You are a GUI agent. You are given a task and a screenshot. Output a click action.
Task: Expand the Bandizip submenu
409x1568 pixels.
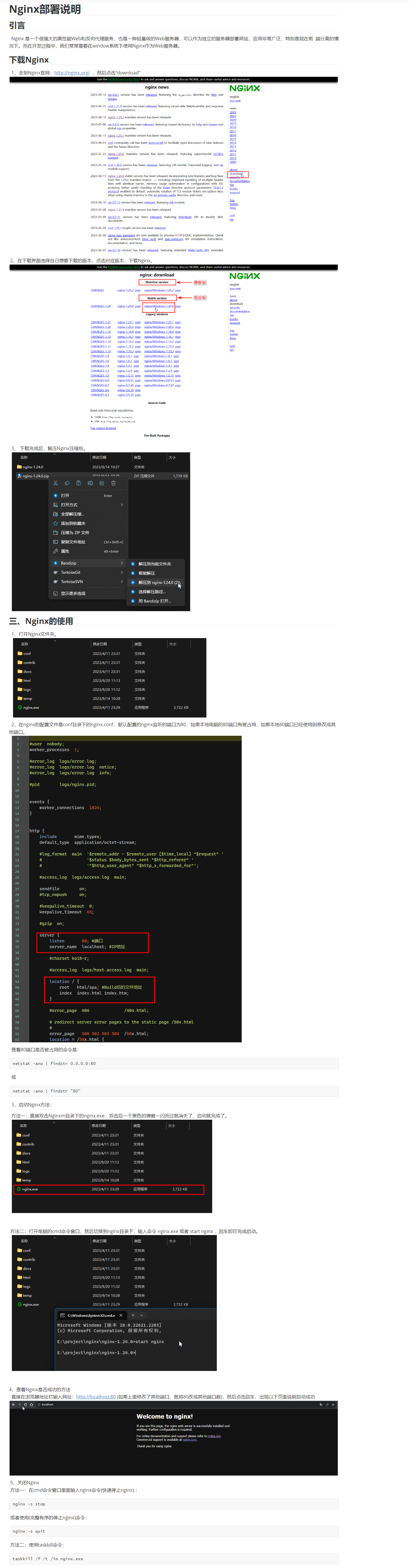click(122, 563)
